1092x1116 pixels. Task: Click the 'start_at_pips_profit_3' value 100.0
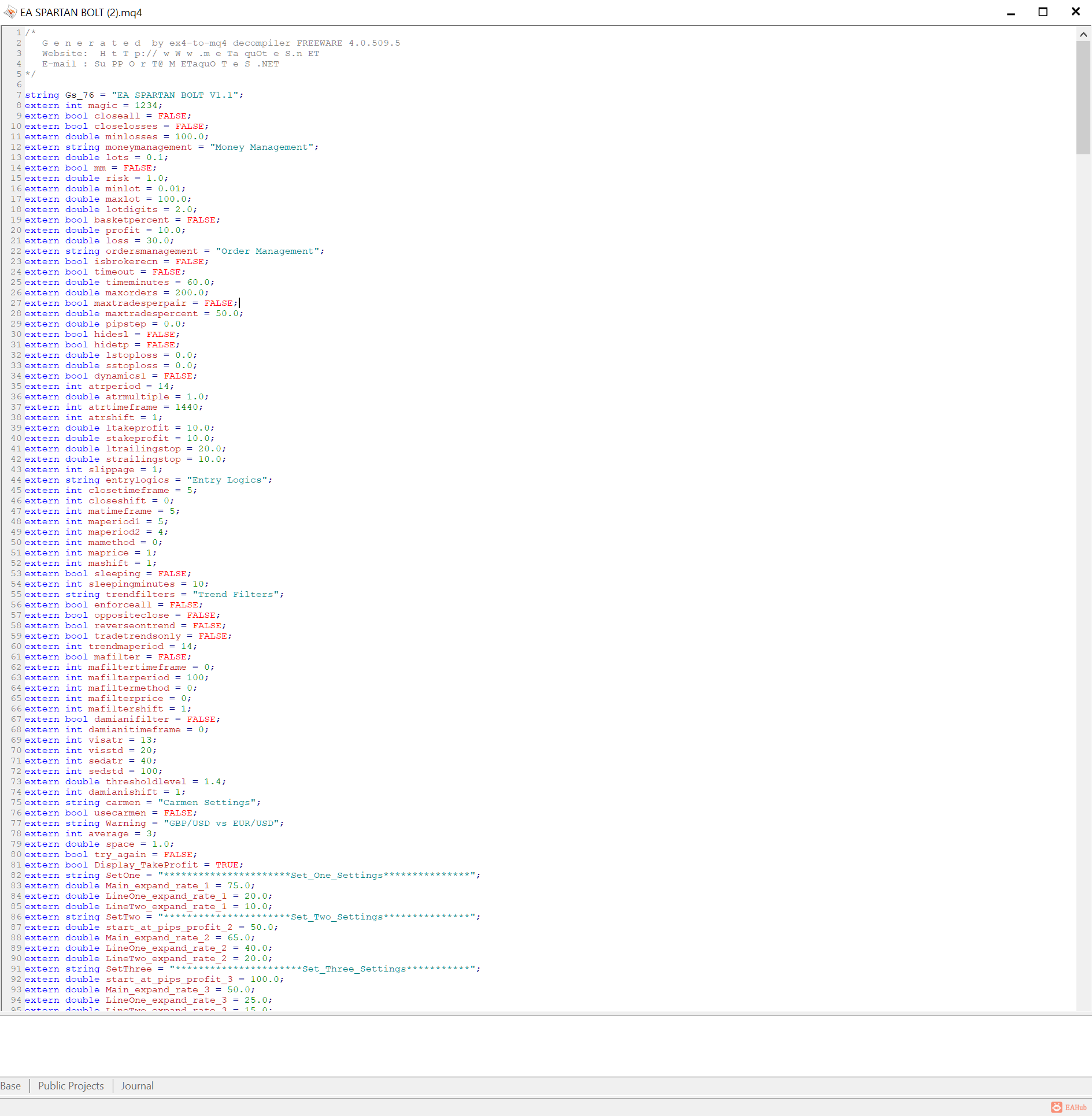point(265,980)
